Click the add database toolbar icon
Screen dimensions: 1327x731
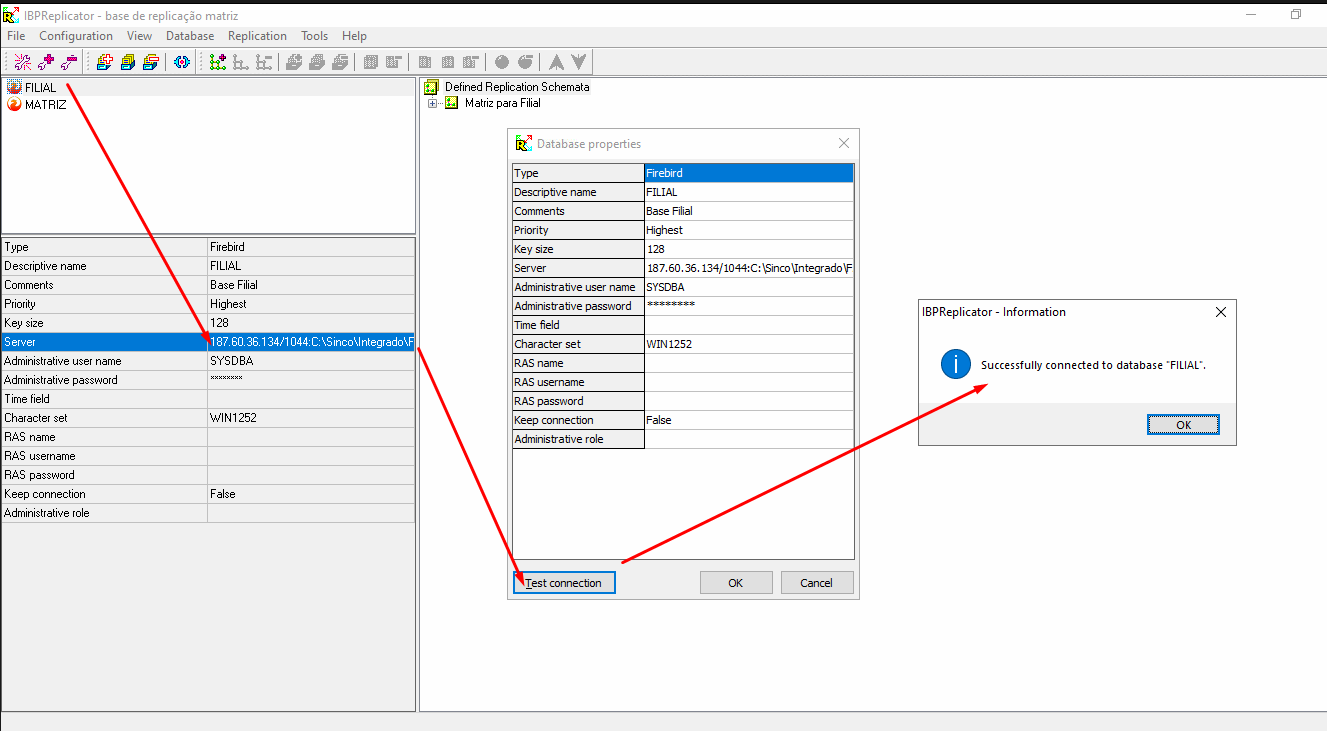(104, 62)
